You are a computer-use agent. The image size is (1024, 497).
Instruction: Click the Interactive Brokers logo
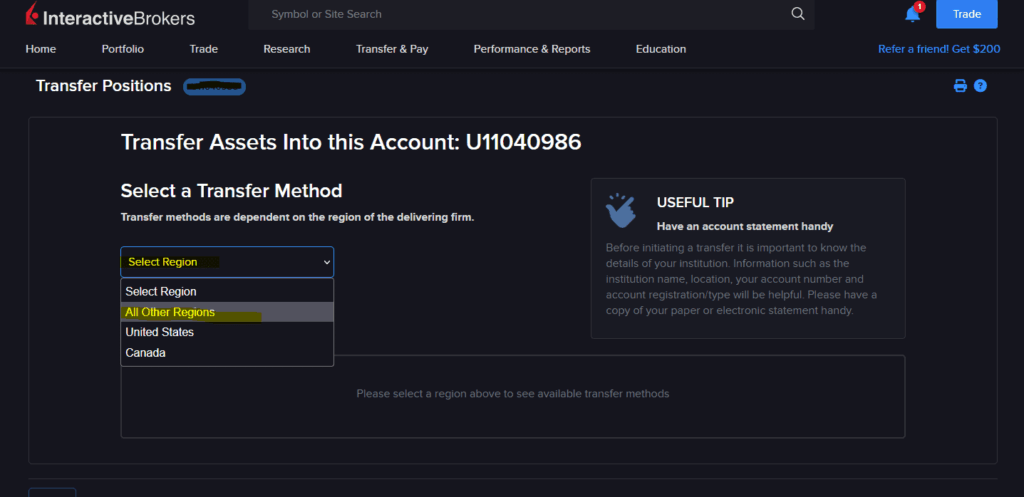(x=110, y=16)
